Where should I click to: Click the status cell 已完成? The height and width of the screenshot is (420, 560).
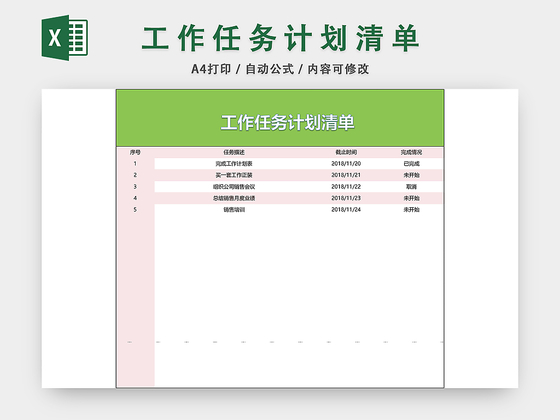[411, 164]
